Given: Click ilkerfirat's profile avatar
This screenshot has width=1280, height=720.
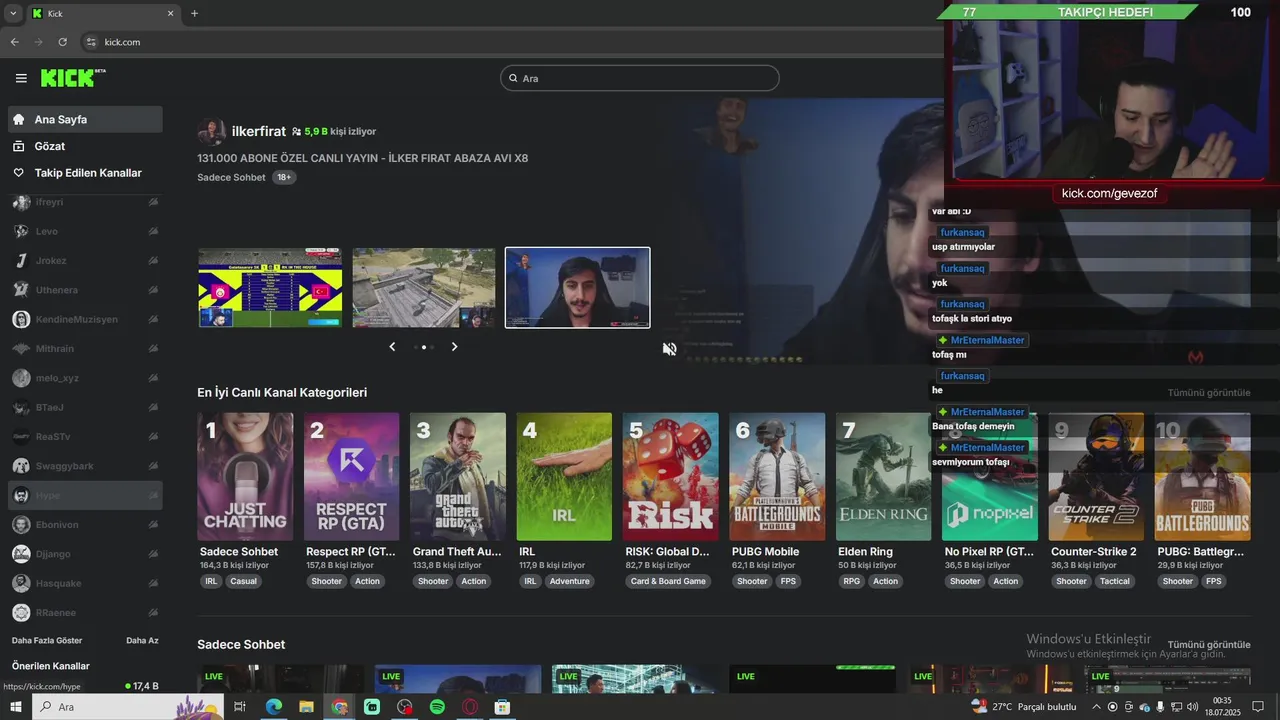Looking at the screenshot, I should [211, 131].
